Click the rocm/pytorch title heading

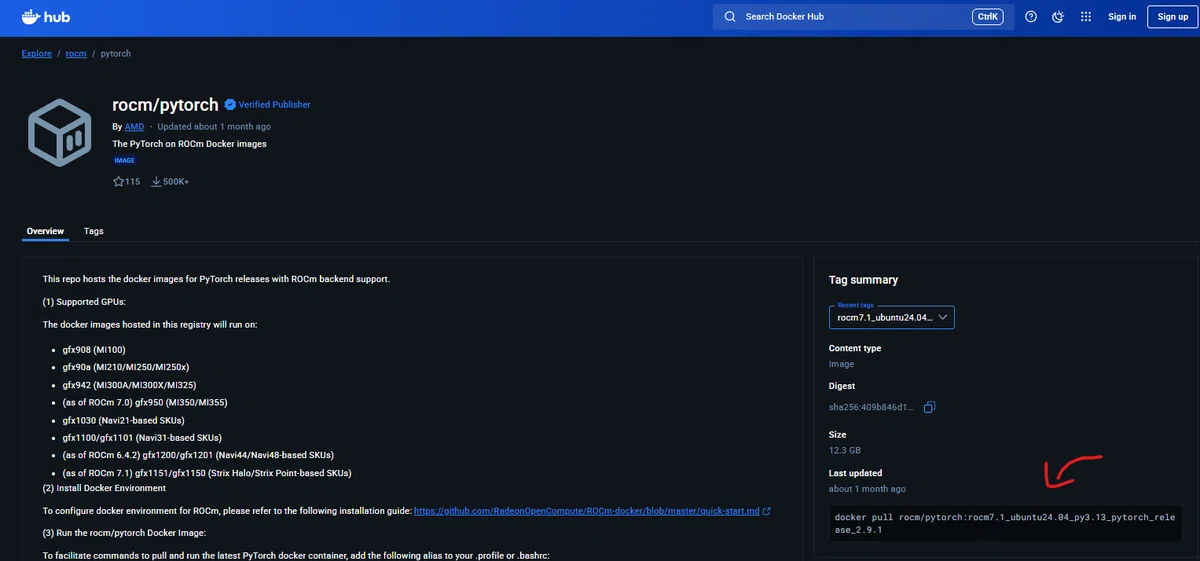point(165,104)
